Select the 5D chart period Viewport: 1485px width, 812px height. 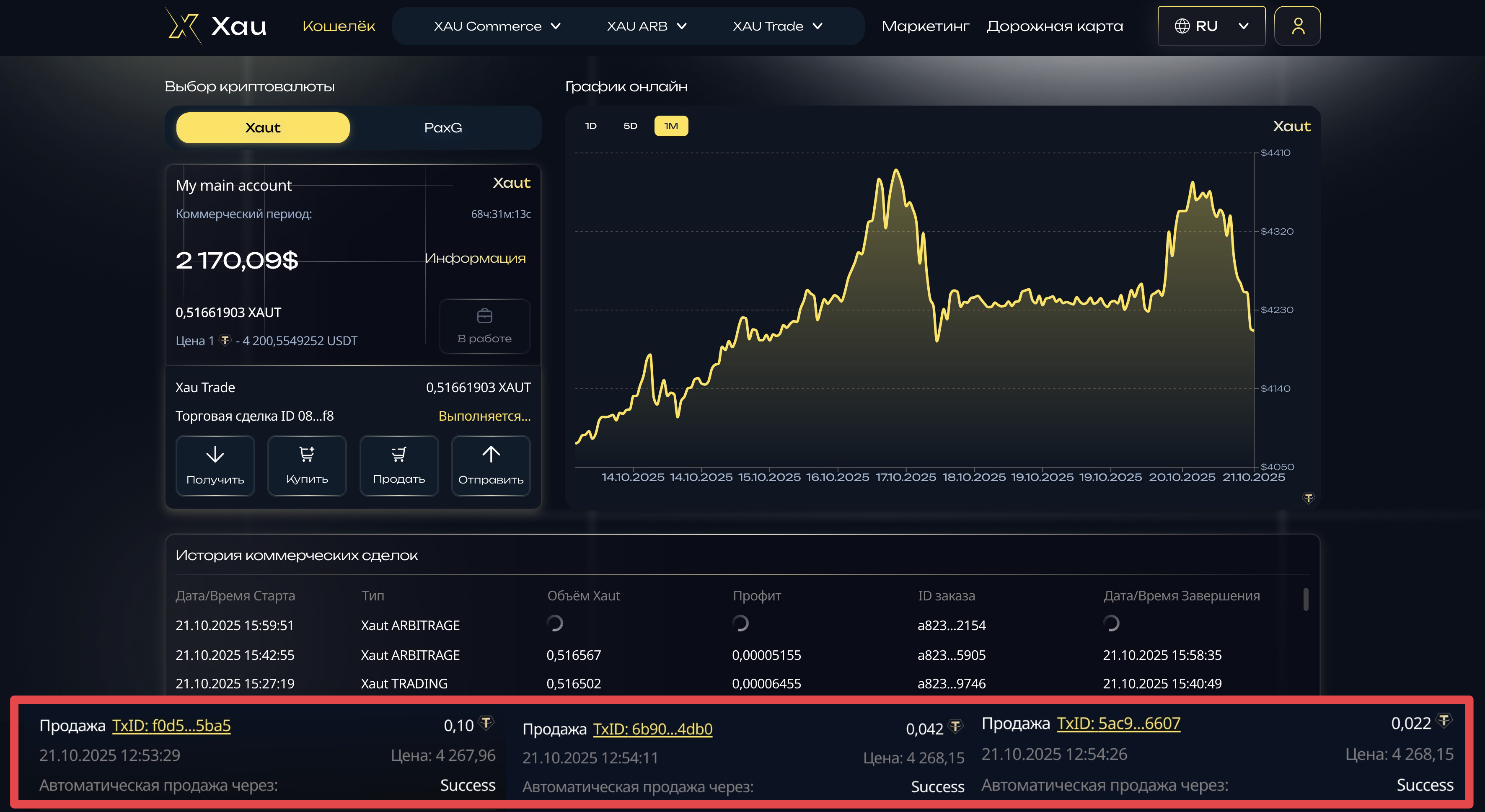[x=630, y=126]
